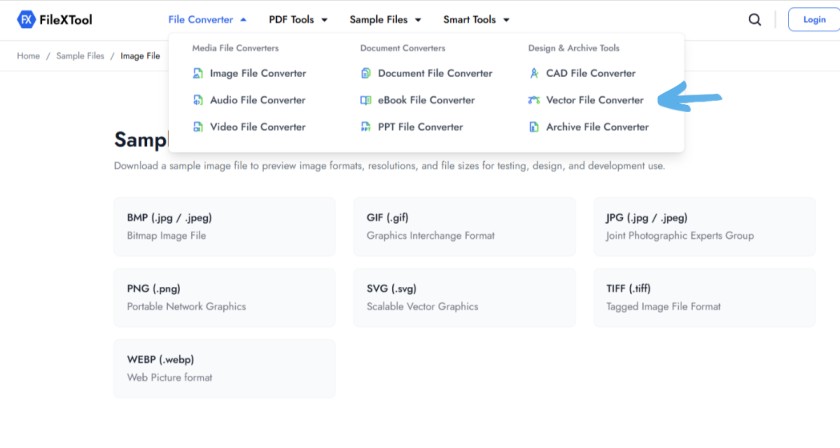This screenshot has width=840, height=448.
Task: Click the Image File Converter icon
Action: coord(198,73)
